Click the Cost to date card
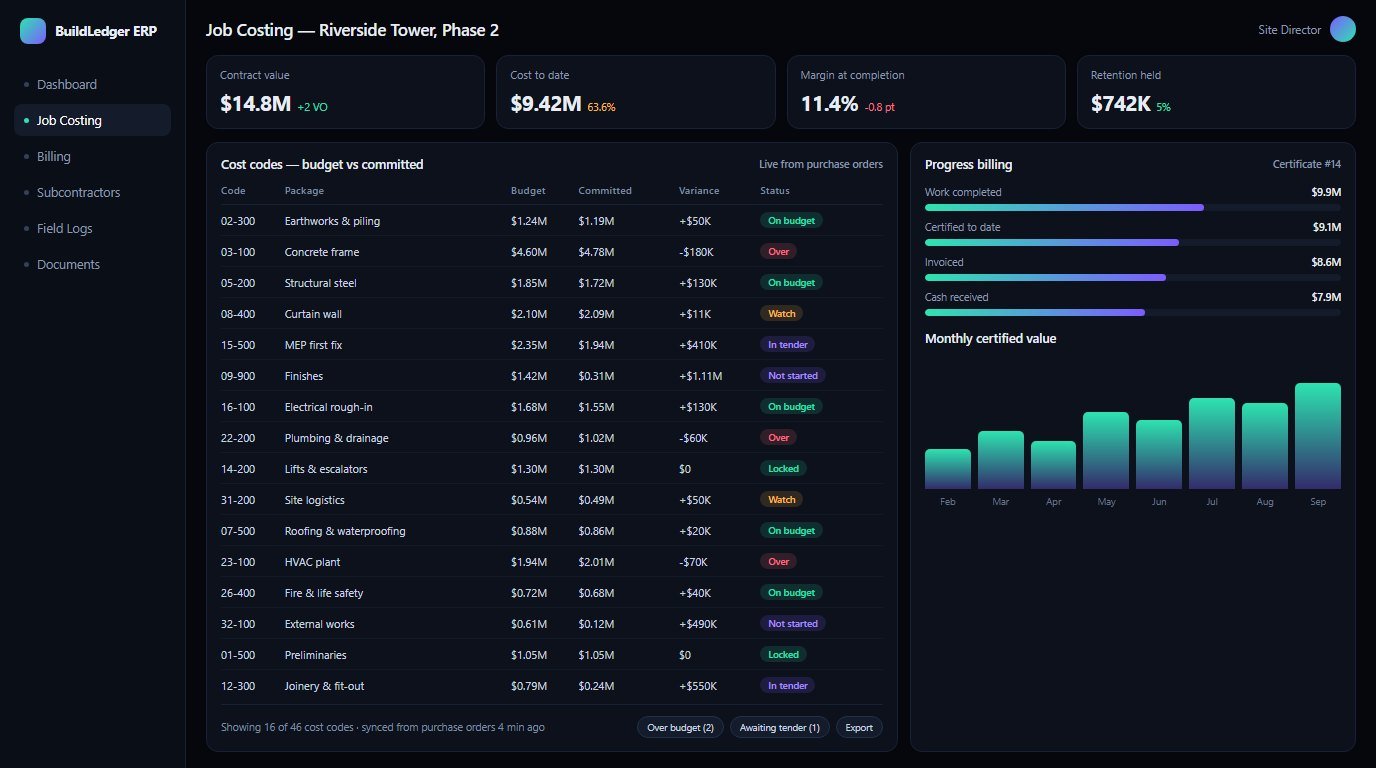This screenshot has width=1376, height=768. (x=636, y=92)
